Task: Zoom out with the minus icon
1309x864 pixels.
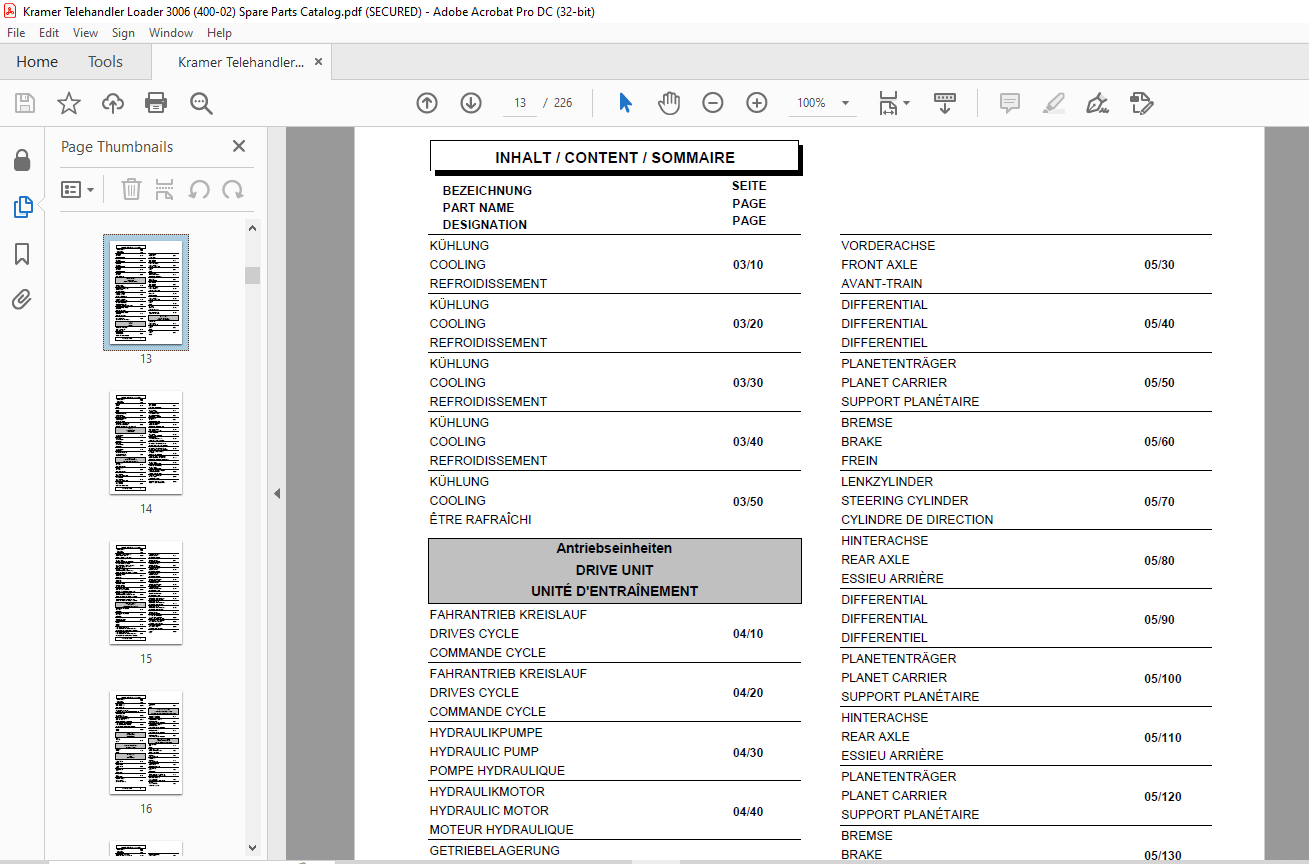Action: 713,103
